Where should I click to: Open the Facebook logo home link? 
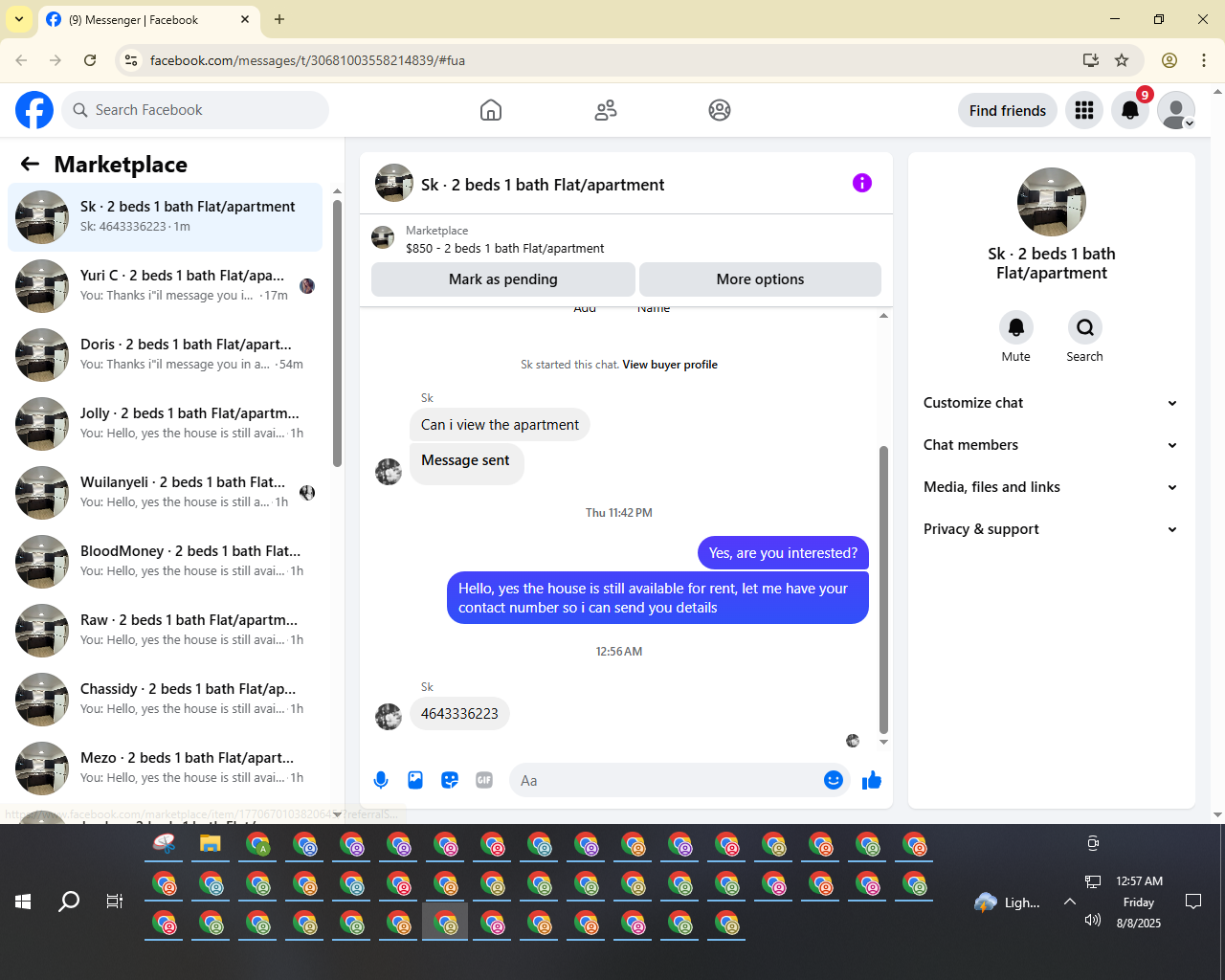point(34,110)
